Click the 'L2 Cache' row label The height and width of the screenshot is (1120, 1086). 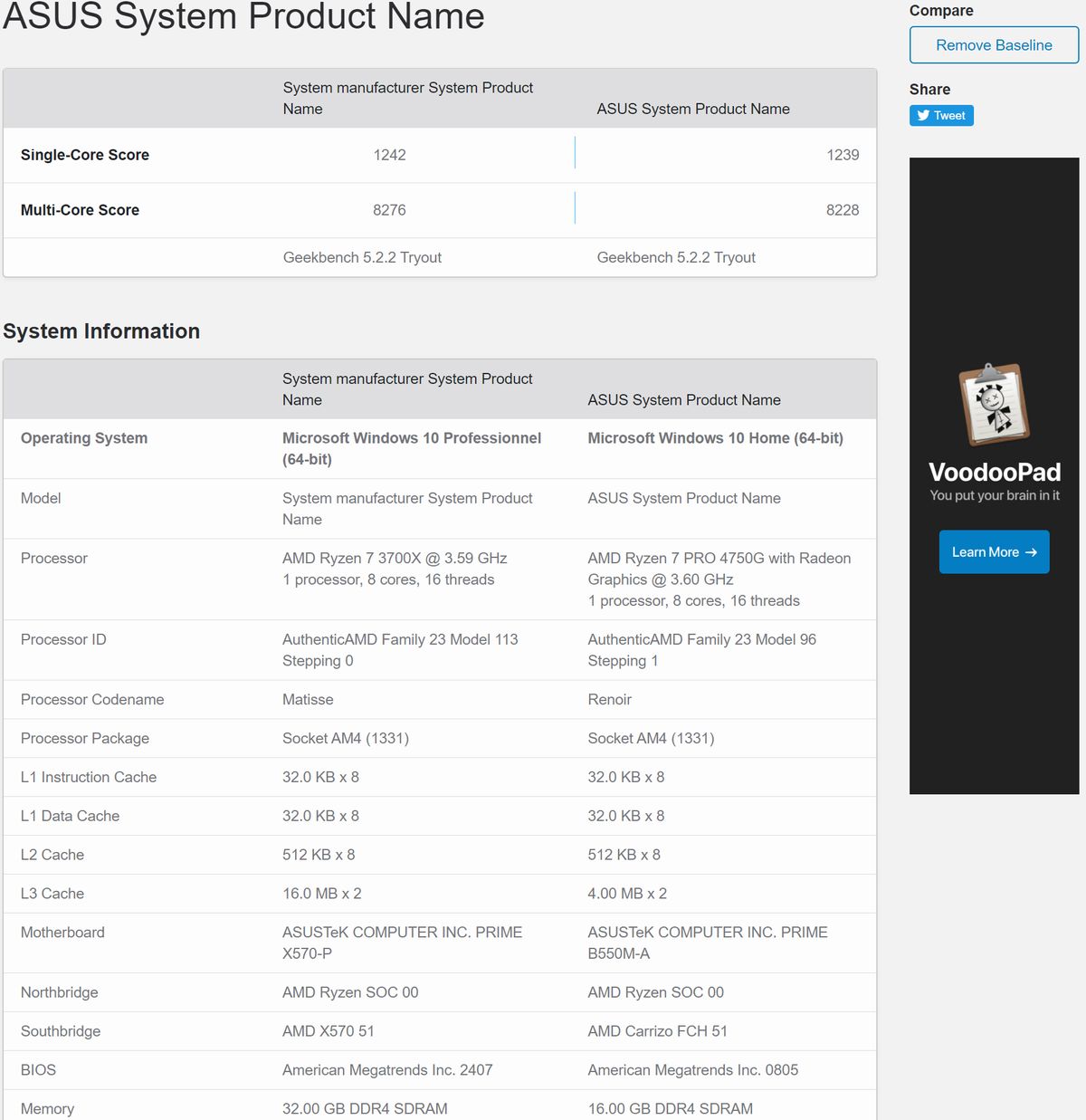click(x=52, y=856)
